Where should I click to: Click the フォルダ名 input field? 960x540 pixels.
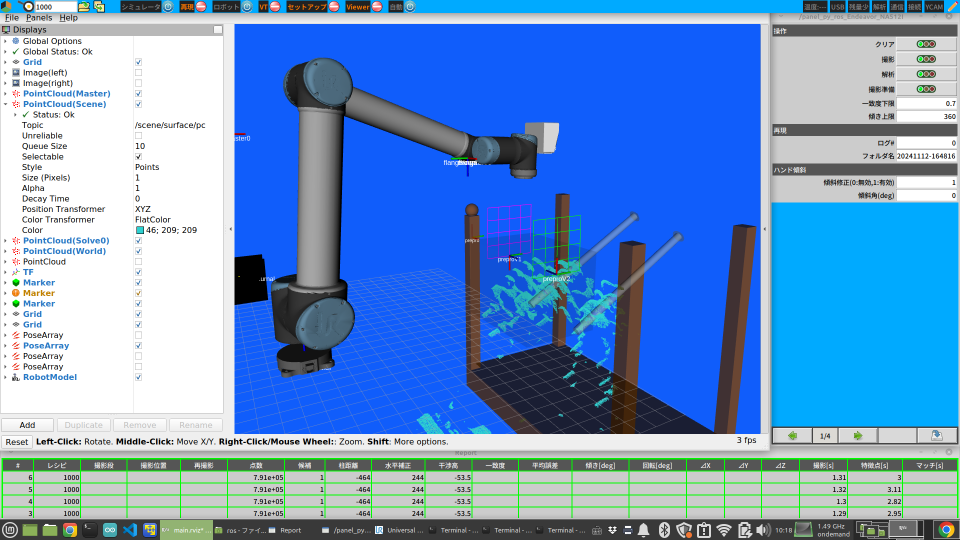926,156
